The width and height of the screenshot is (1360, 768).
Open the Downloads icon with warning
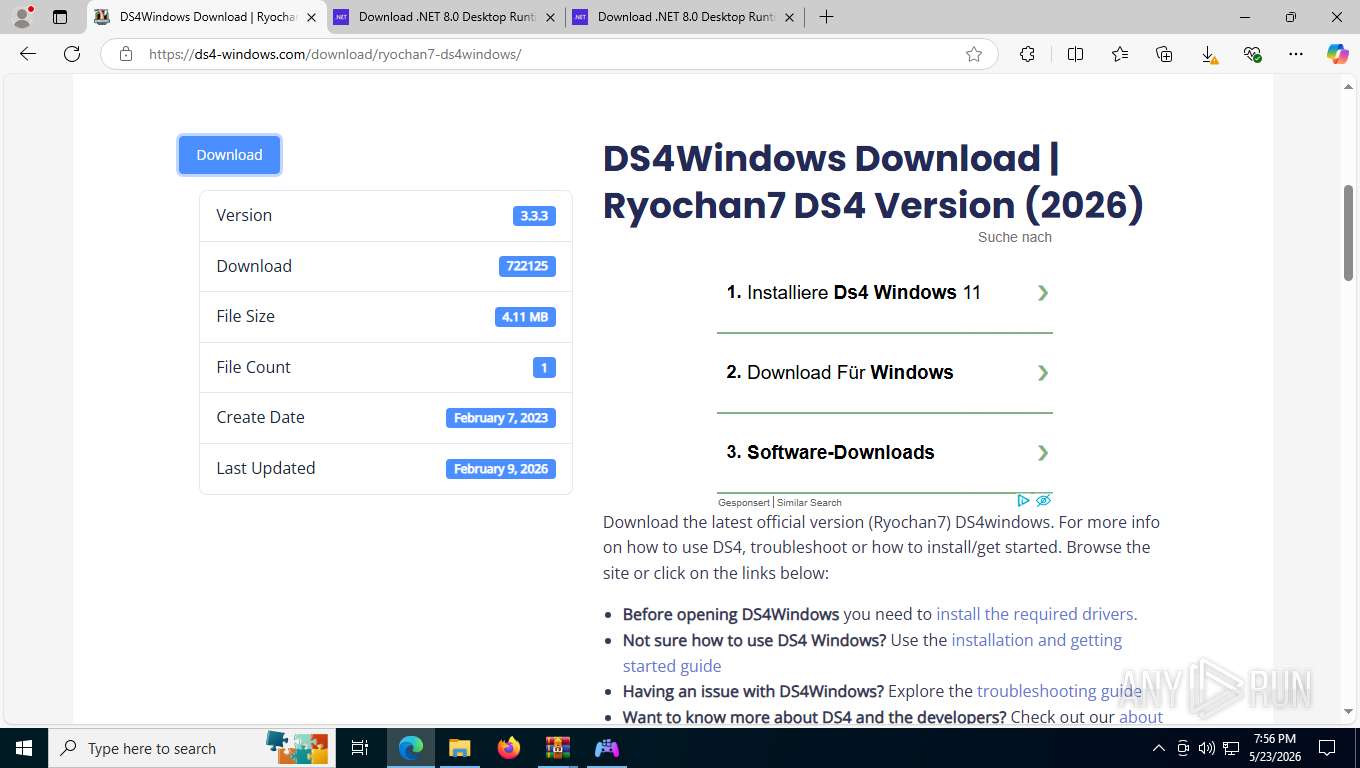1209,54
